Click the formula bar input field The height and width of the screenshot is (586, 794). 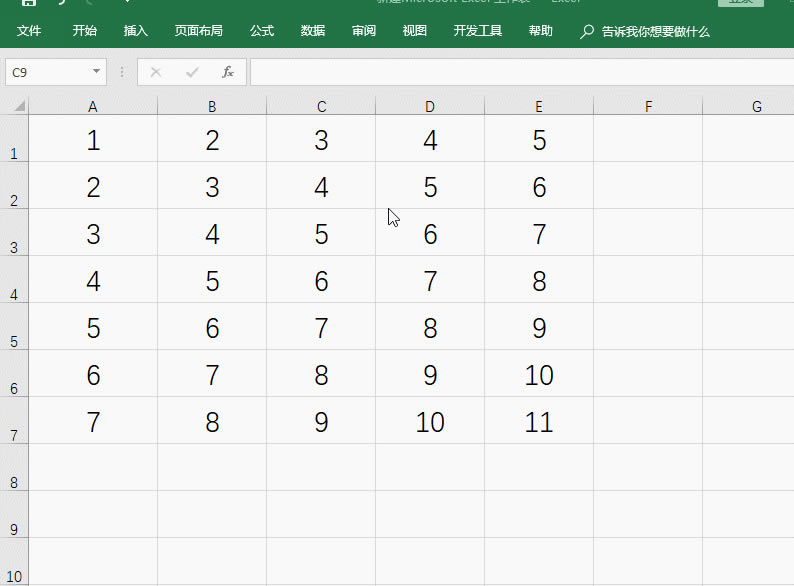tap(522, 72)
